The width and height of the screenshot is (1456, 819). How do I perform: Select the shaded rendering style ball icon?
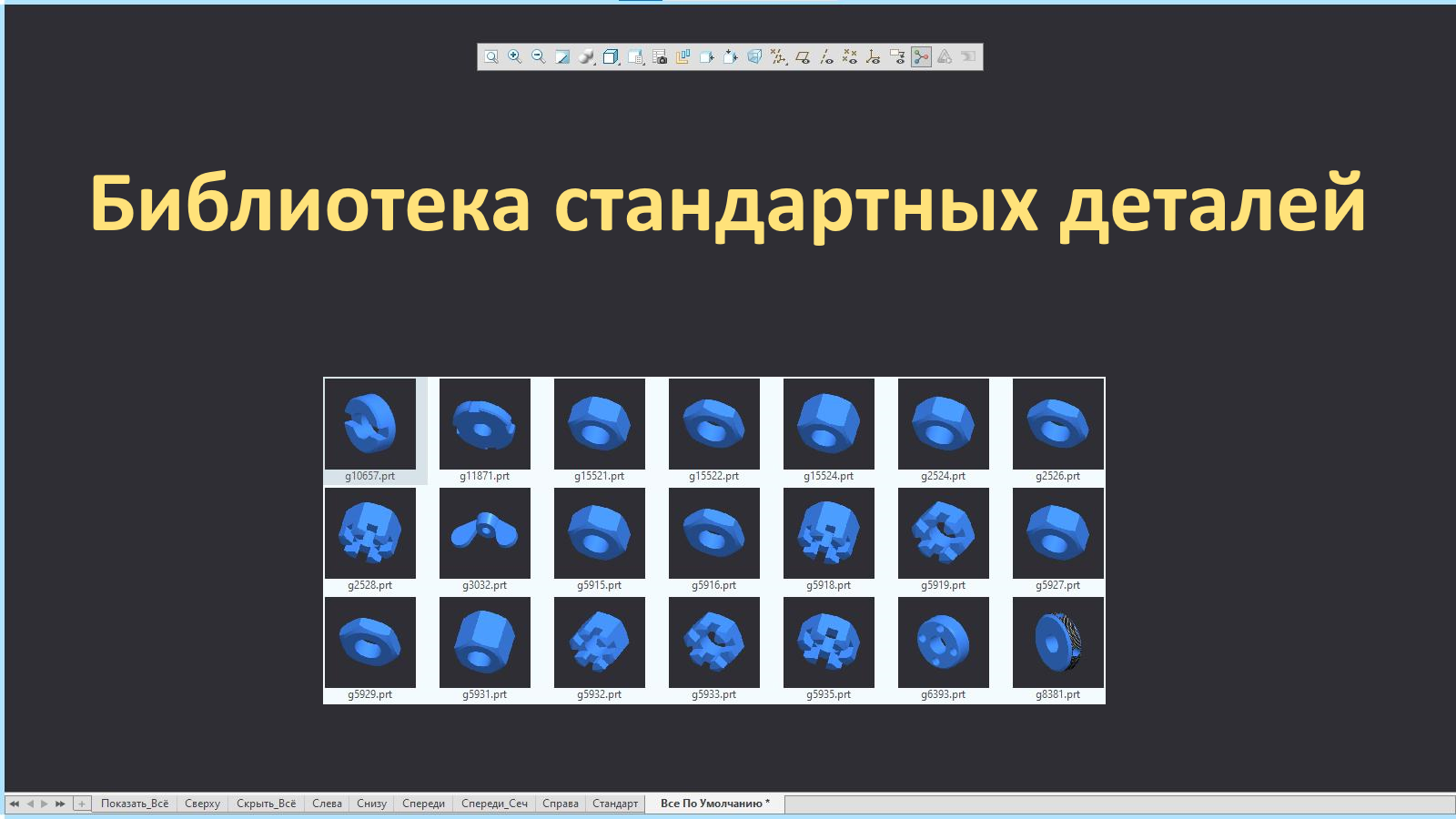(584, 57)
